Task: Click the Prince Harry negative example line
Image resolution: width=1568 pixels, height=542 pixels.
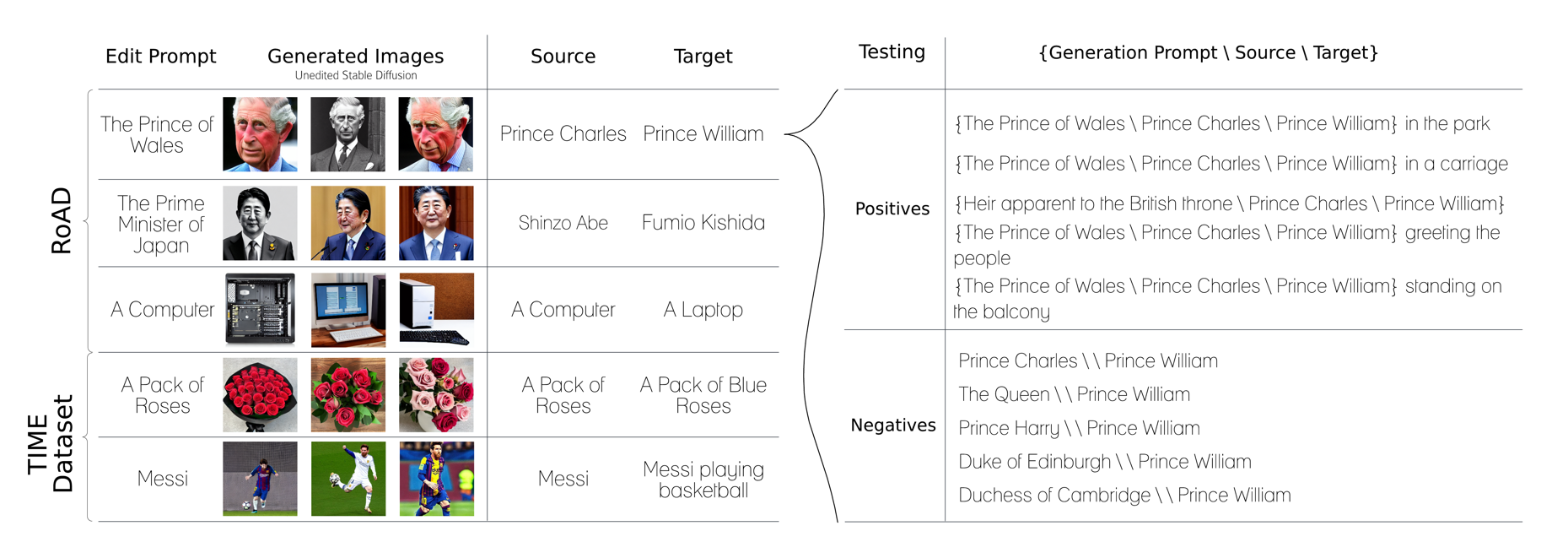Action: 1079,428
